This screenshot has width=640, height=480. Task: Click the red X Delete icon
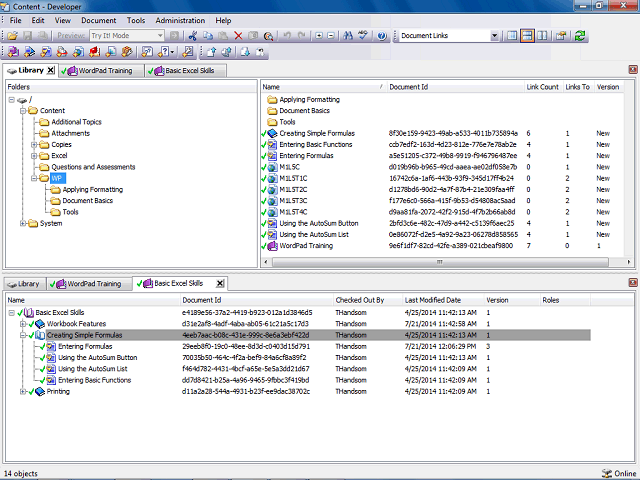click(x=238, y=36)
